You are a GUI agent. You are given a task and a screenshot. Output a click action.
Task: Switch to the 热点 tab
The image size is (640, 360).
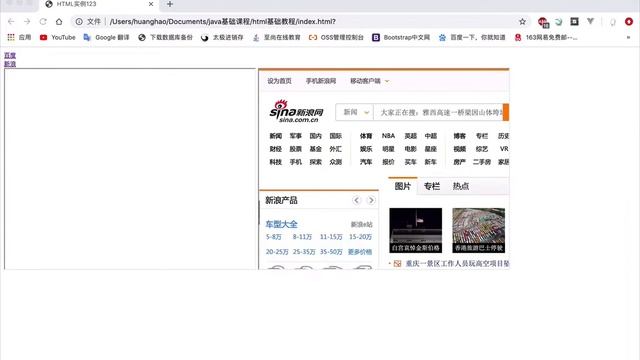461,186
